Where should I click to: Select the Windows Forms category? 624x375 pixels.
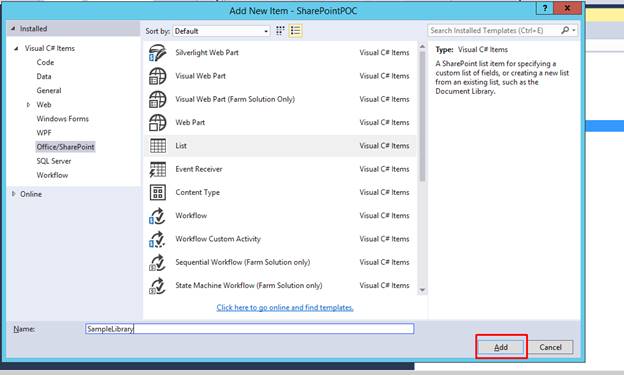click(62, 119)
